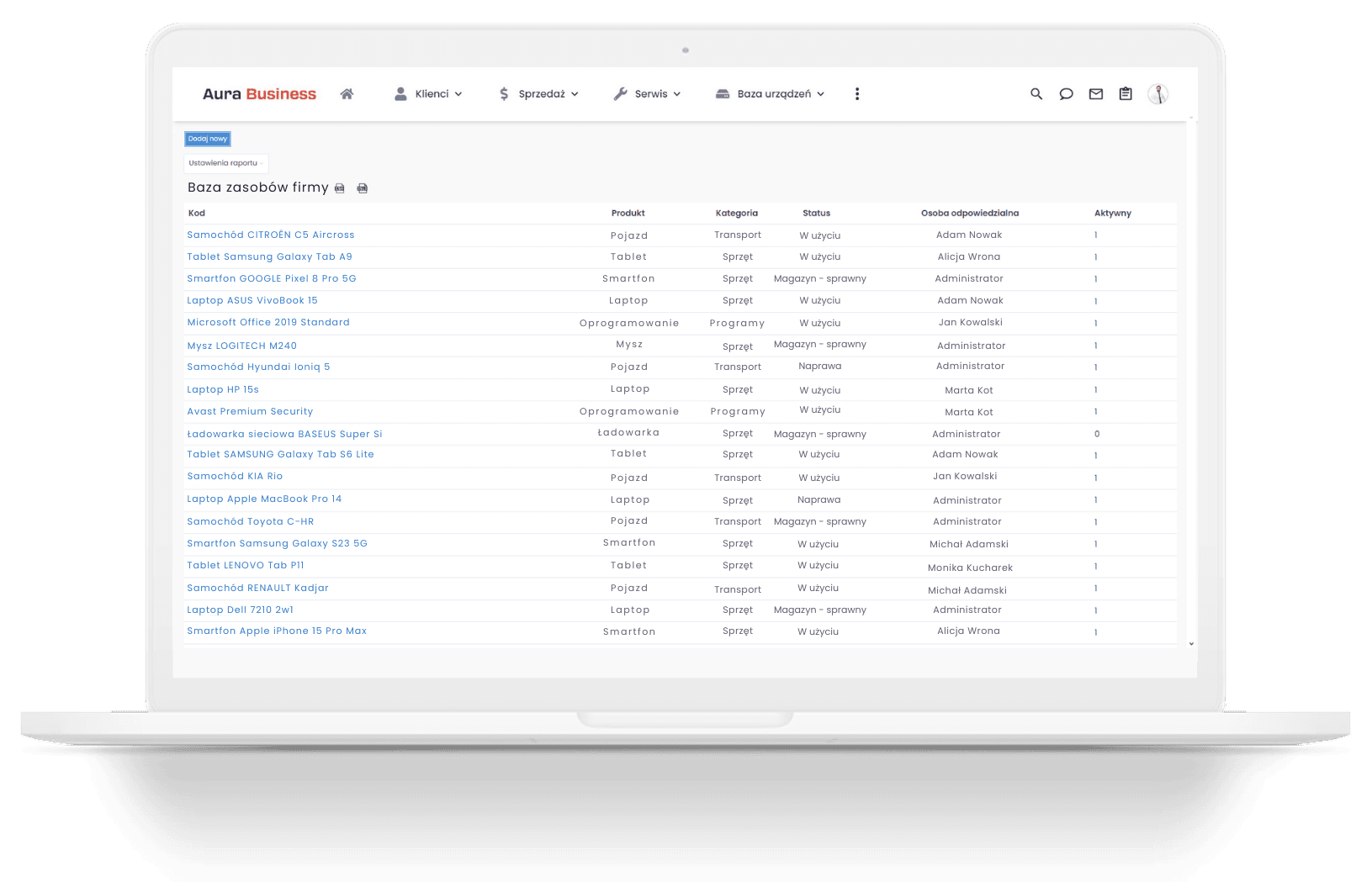1372x882 pixels.
Task: Open the Samochód CITROËN C5 Aircross link
Action: (x=271, y=235)
